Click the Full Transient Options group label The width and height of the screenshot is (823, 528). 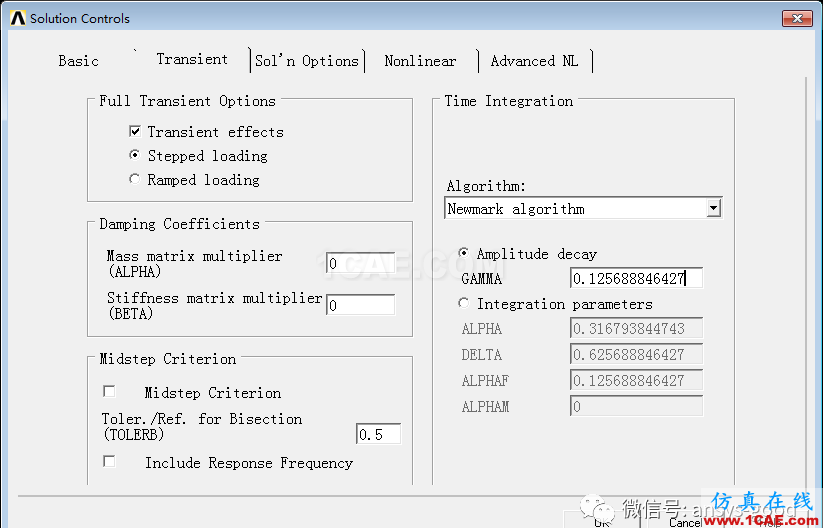pyautogui.click(x=187, y=101)
